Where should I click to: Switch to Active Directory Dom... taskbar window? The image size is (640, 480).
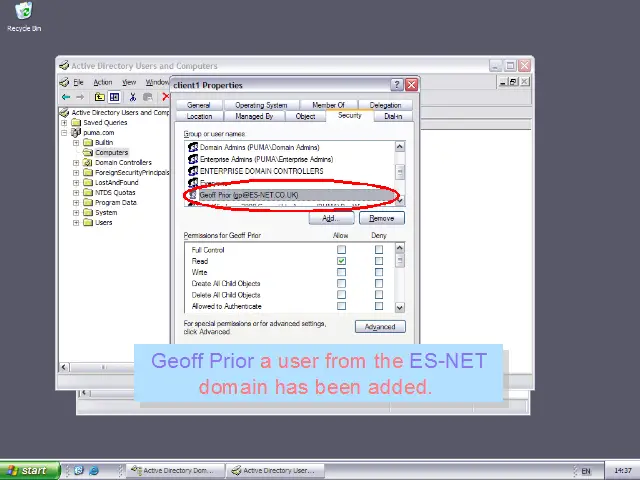[176, 471]
